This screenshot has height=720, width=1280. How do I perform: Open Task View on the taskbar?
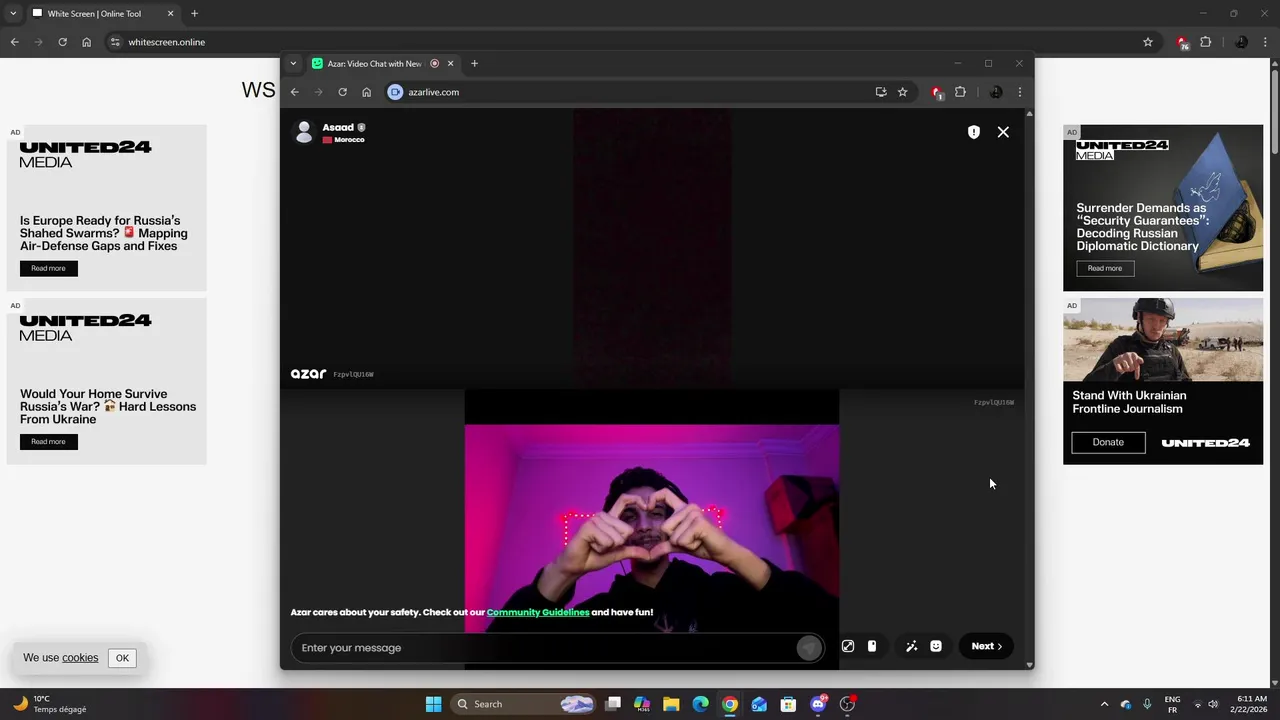pos(613,704)
